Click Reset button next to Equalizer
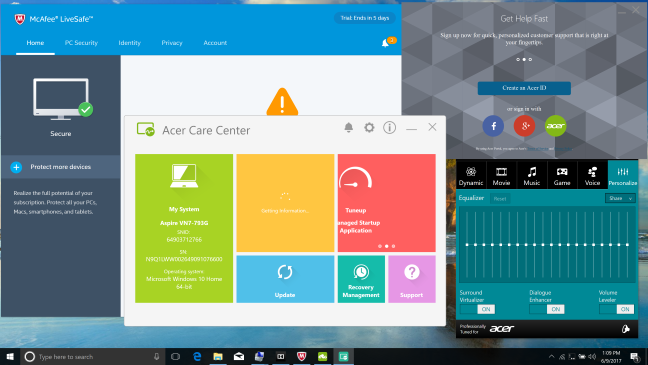 coord(500,199)
